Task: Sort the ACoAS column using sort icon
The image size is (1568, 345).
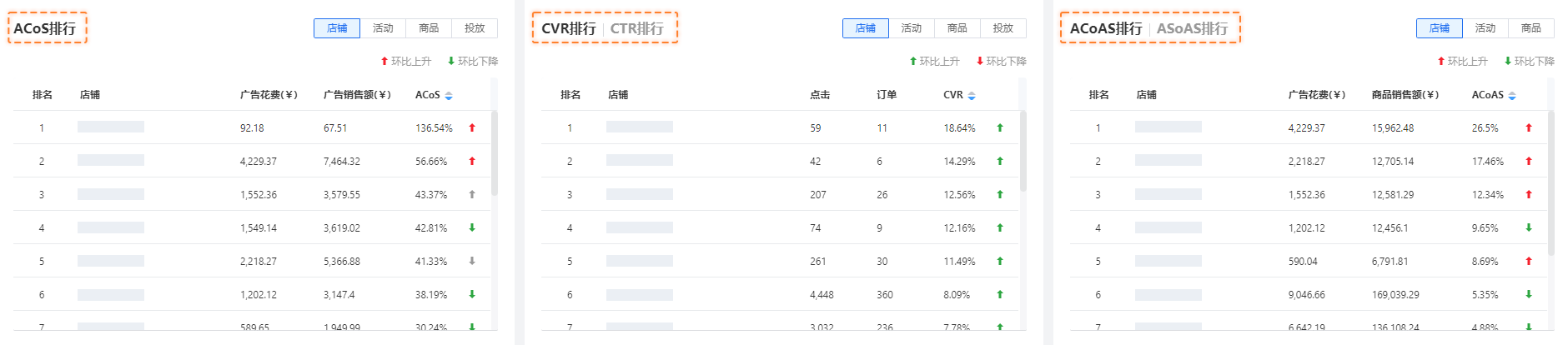Action: tap(1512, 96)
